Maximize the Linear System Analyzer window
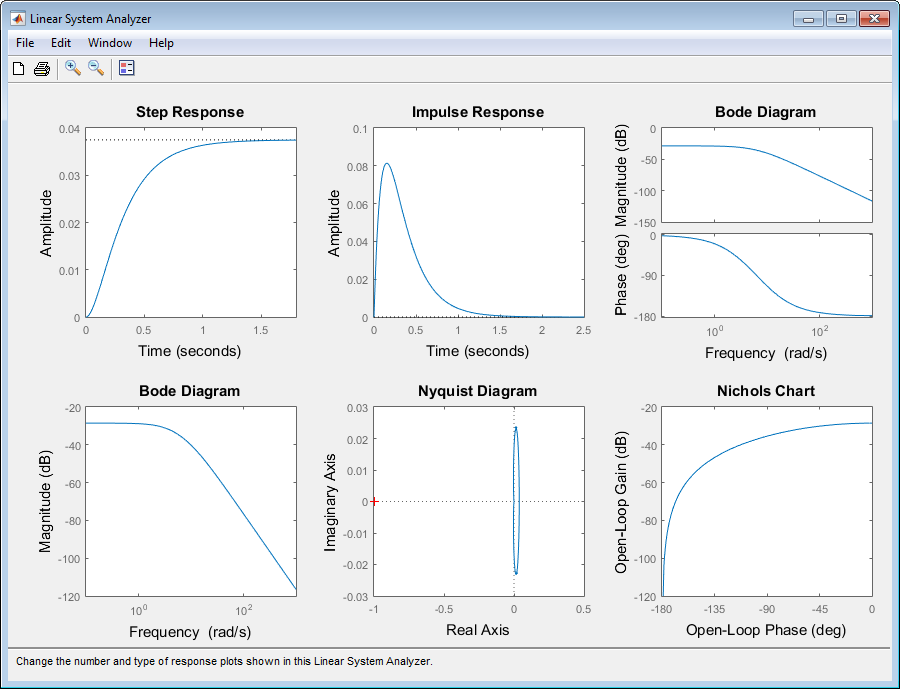This screenshot has width=900, height=689. pos(841,19)
